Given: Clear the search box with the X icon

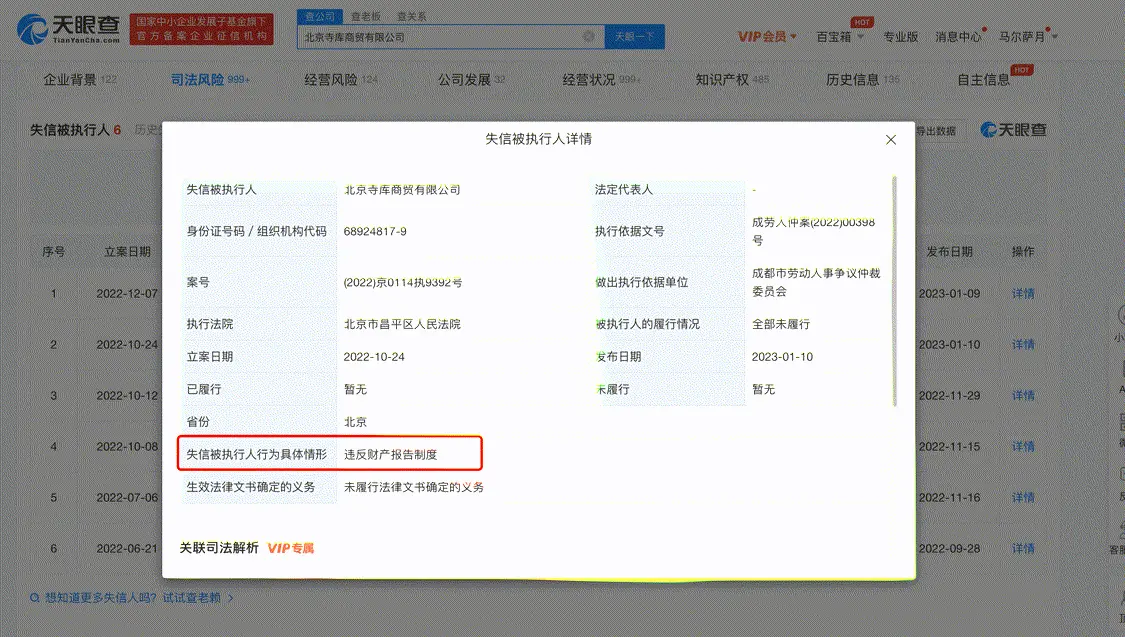Looking at the screenshot, I should click(589, 36).
